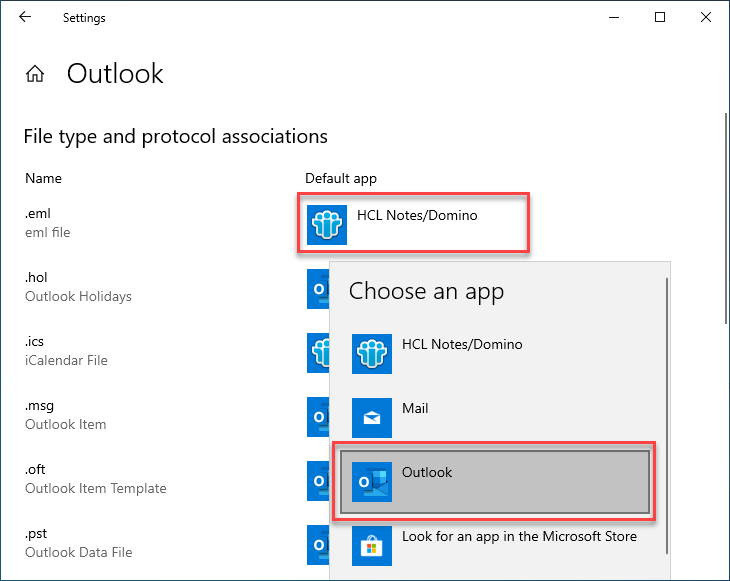730x581 pixels.
Task: Click the HCL Notes icon beside .ics
Action: click(318, 352)
